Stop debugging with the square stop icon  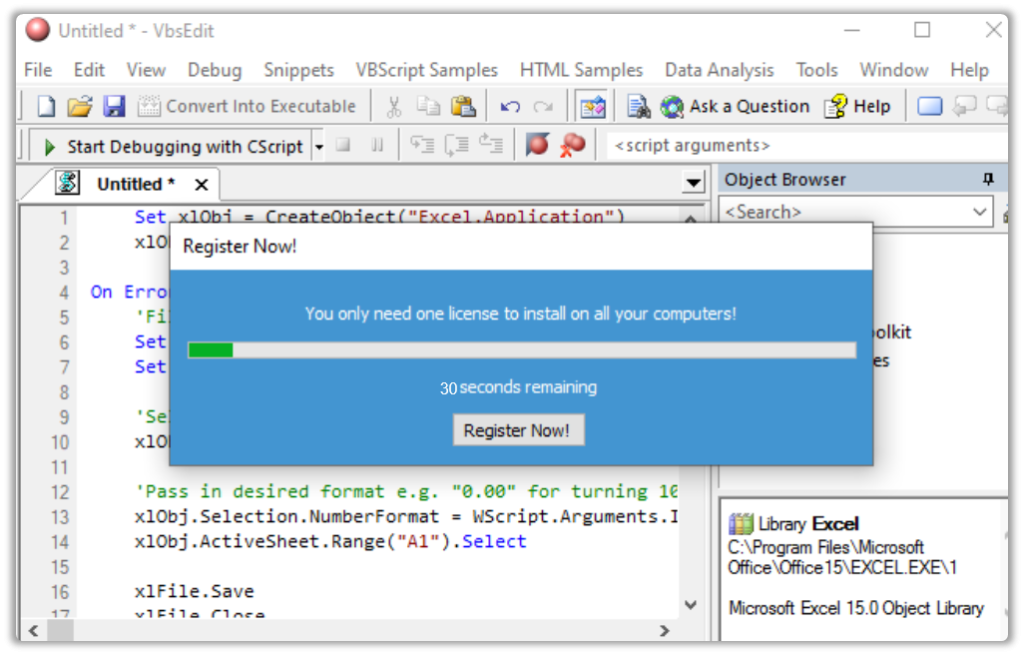point(343,145)
